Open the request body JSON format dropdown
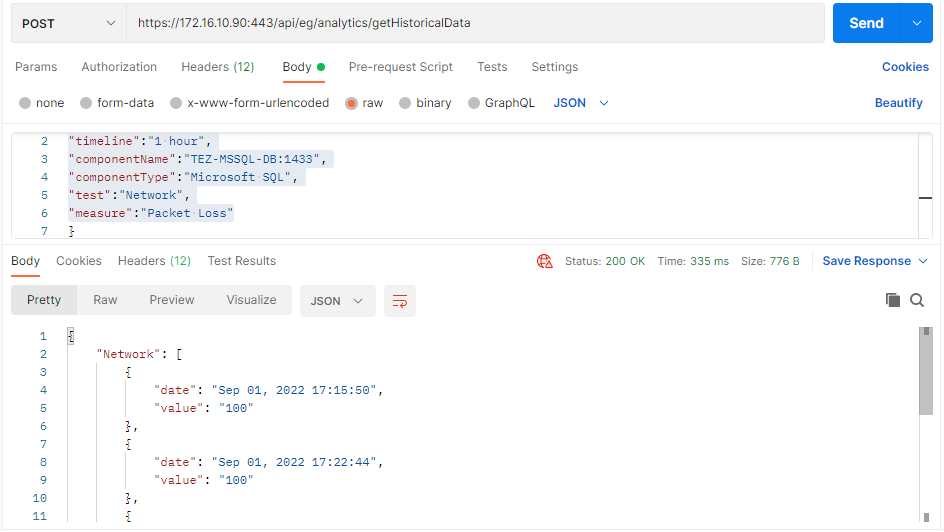The height and width of the screenshot is (532, 944). coord(581,103)
